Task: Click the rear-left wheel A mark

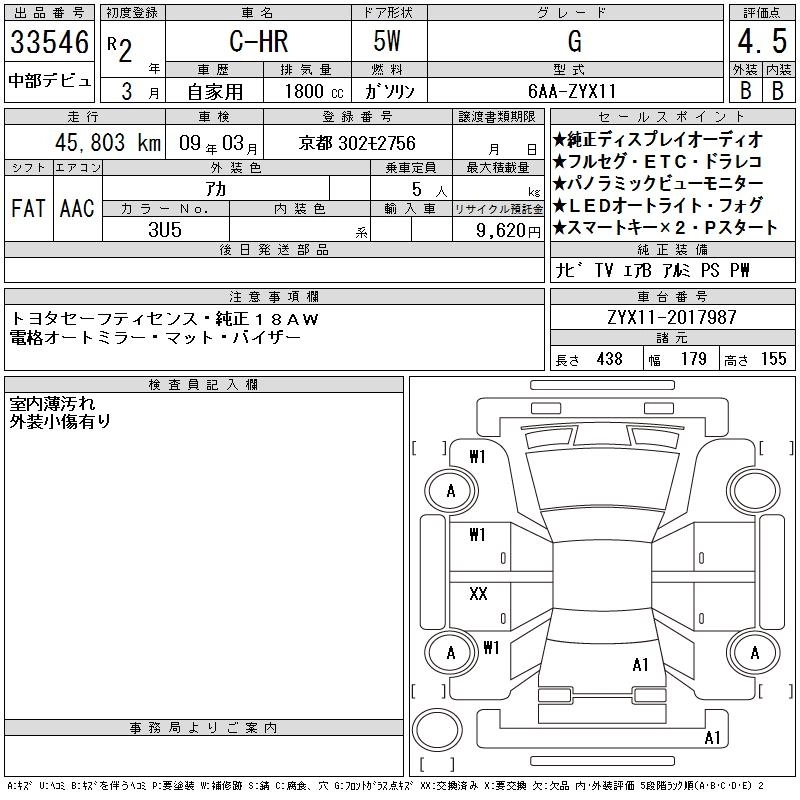Action: click(451, 653)
